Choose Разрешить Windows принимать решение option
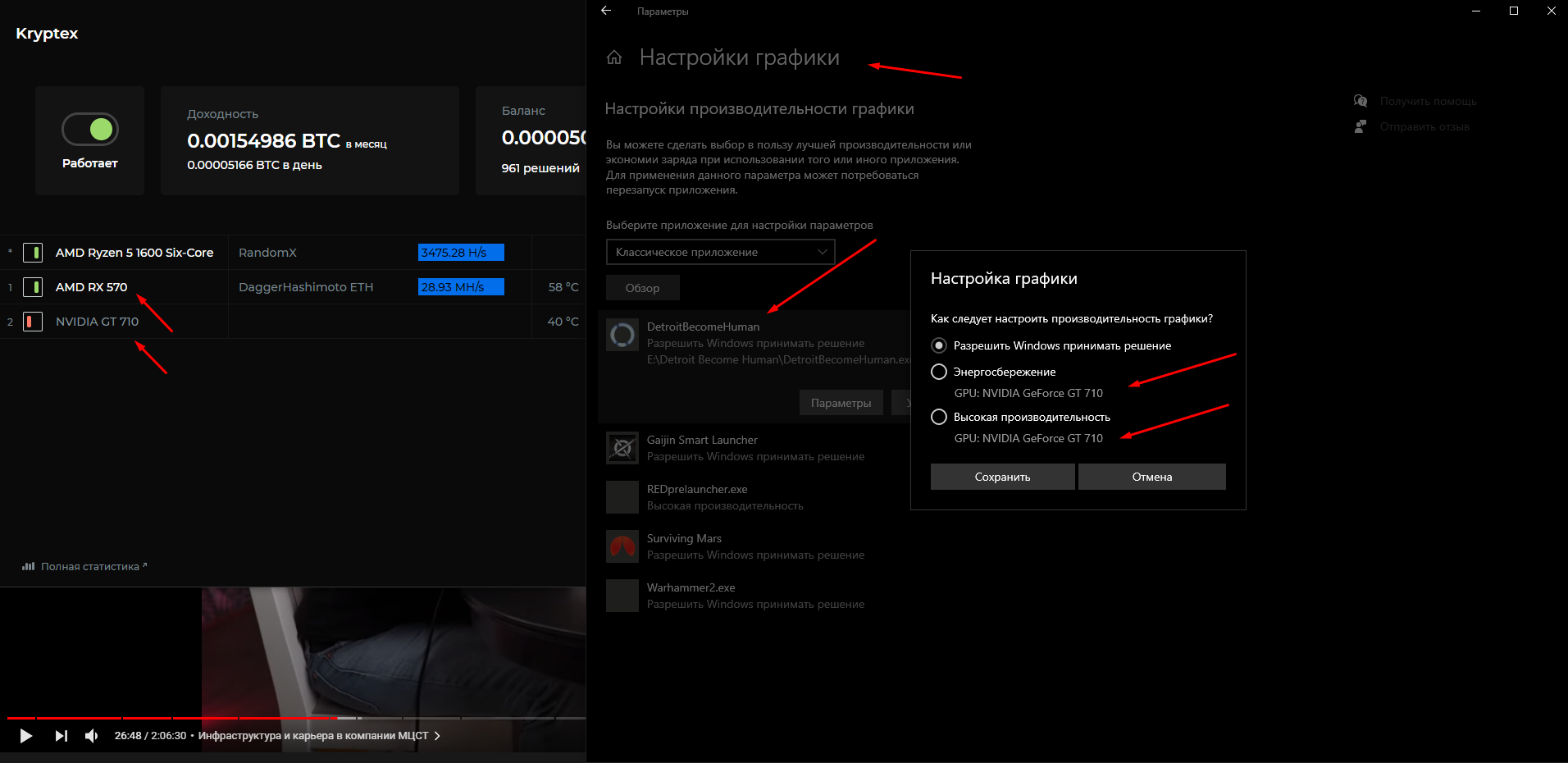This screenshot has height=763, width=1568. [939, 345]
